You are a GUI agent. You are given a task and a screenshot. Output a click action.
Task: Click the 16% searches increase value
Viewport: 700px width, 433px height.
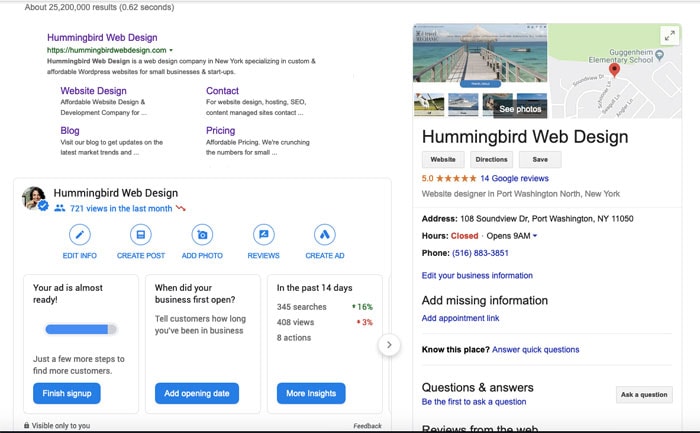coord(362,307)
